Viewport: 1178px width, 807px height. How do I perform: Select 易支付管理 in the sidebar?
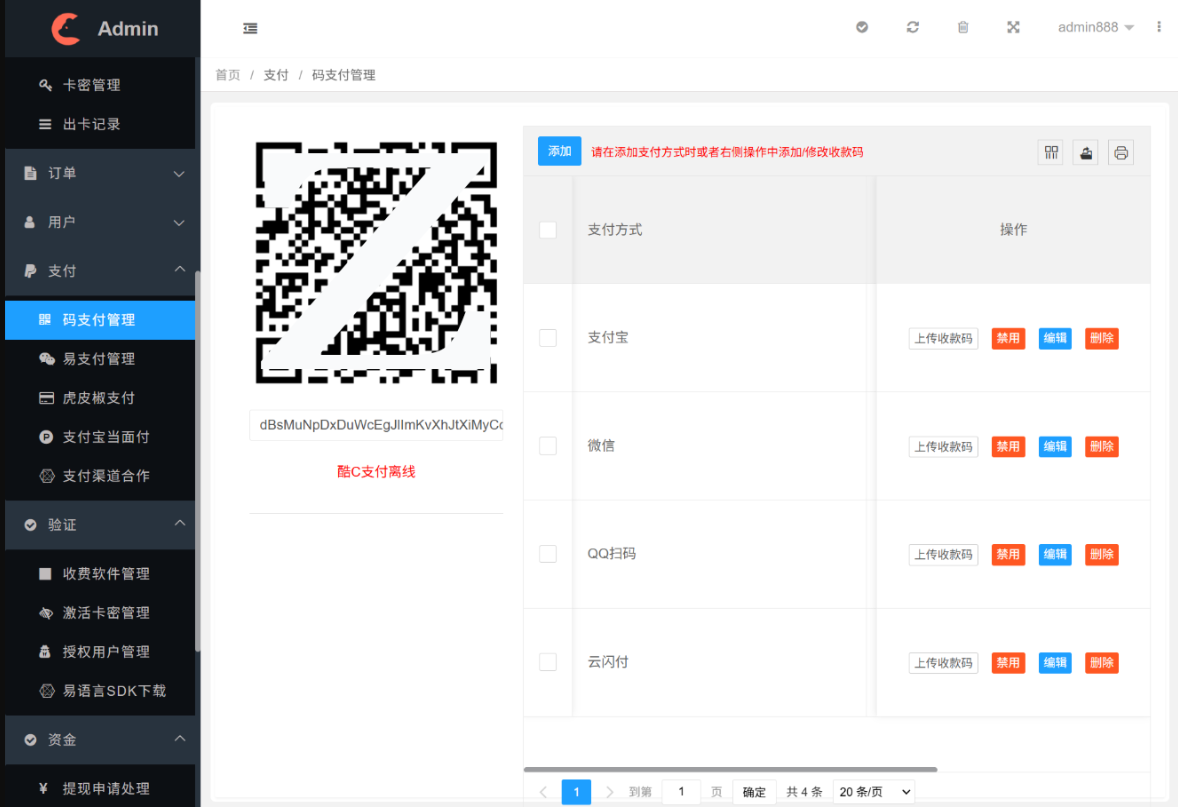[100, 358]
